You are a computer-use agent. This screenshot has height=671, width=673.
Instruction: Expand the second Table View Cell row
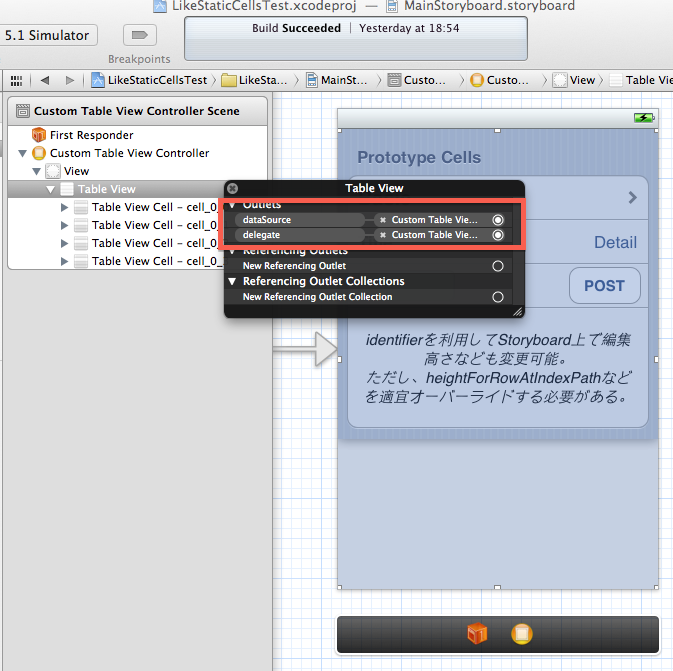[64, 225]
